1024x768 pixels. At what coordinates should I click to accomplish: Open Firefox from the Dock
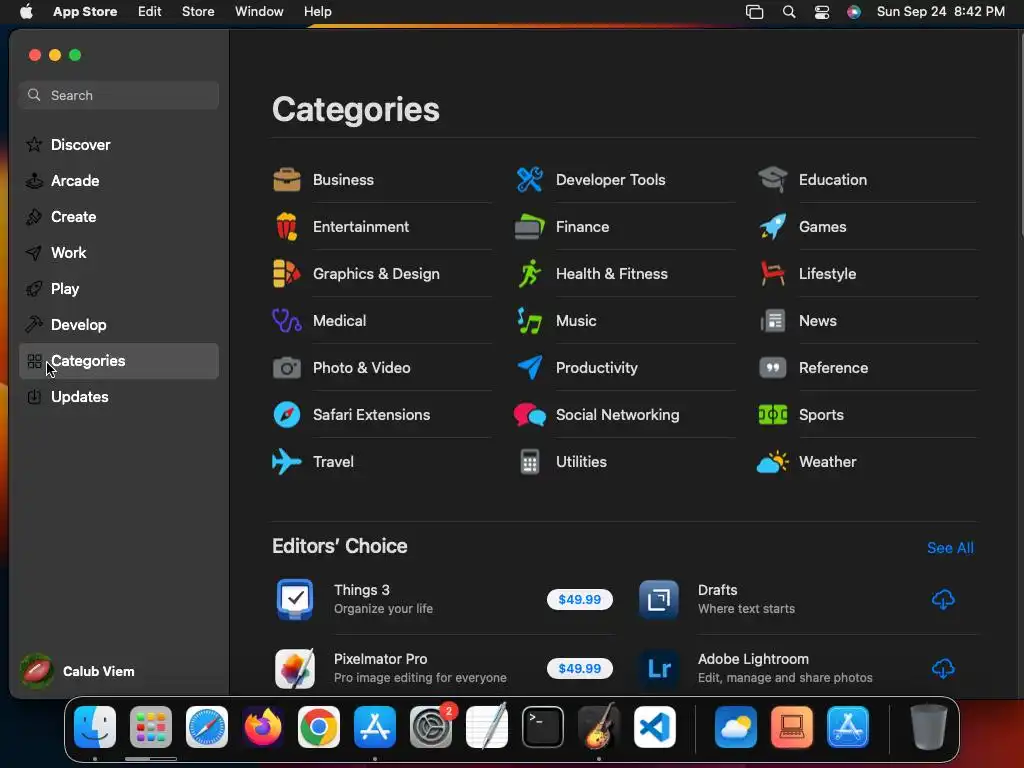(x=263, y=727)
